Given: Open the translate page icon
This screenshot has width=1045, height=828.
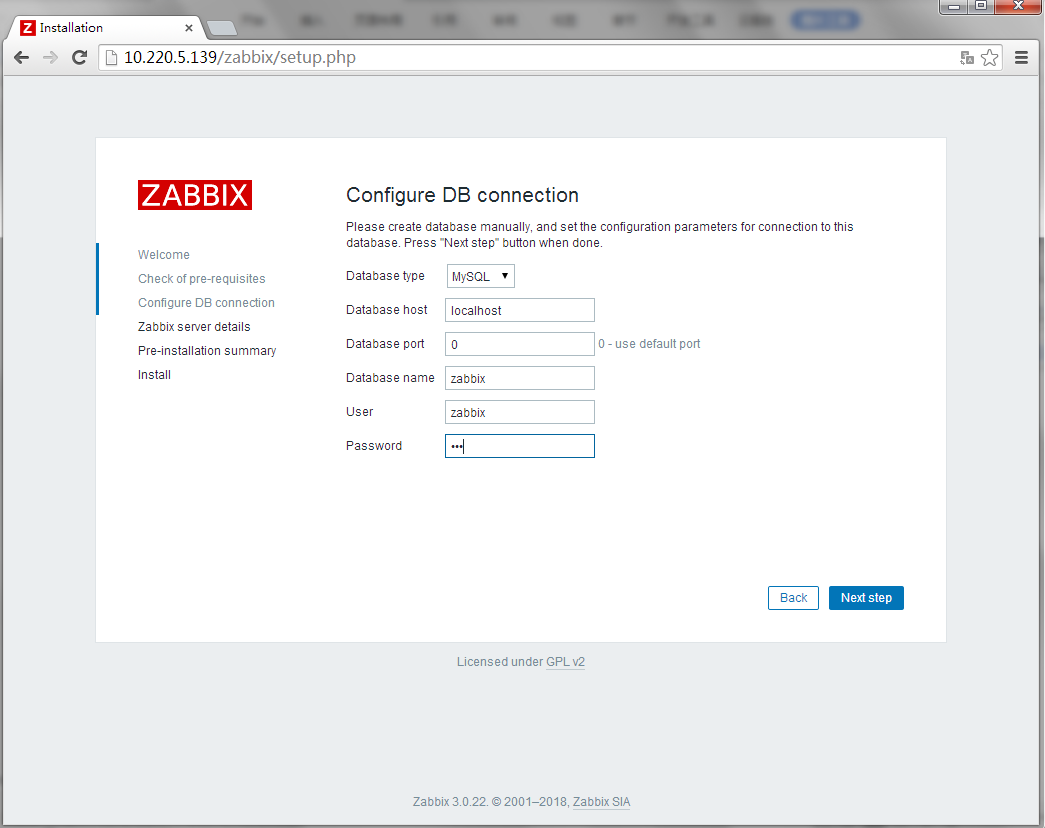Looking at the screenshot, I should (966, 58).
